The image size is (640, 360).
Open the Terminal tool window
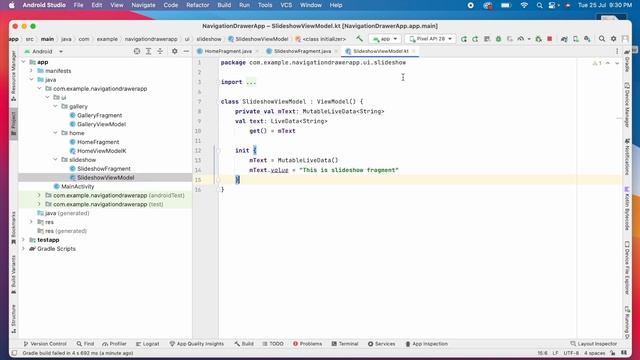(345, 344)
